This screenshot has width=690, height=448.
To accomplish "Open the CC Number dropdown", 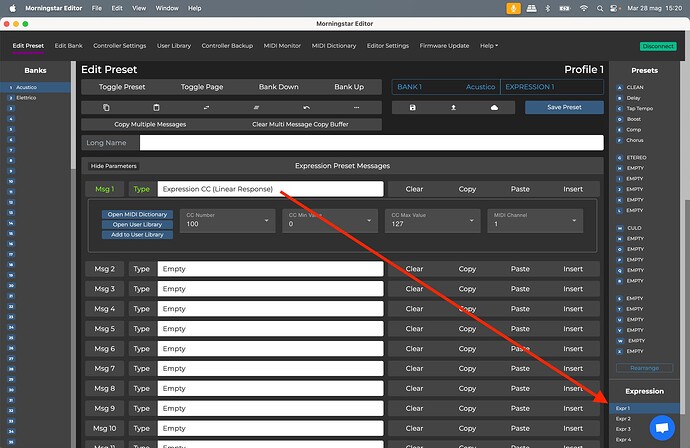I will click(x=228, y=220).
